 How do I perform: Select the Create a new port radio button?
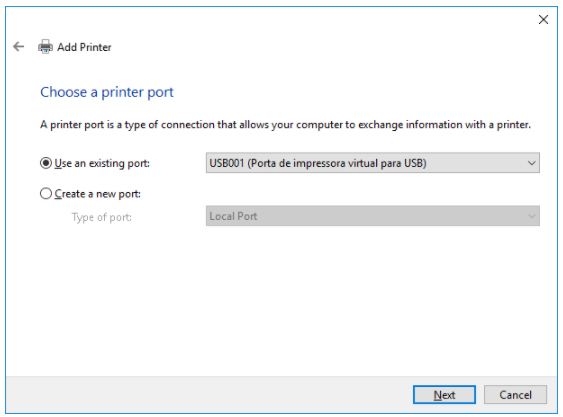(46, 194)
